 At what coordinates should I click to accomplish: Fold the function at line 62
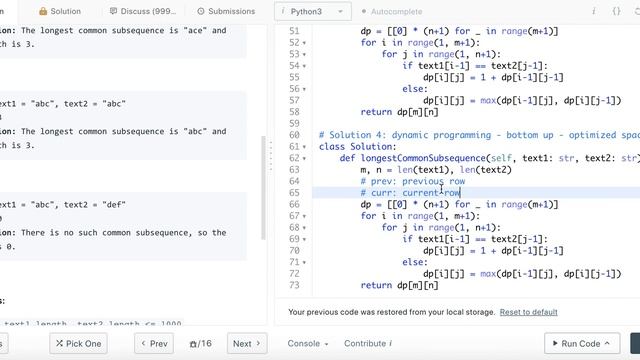[304, 158]
